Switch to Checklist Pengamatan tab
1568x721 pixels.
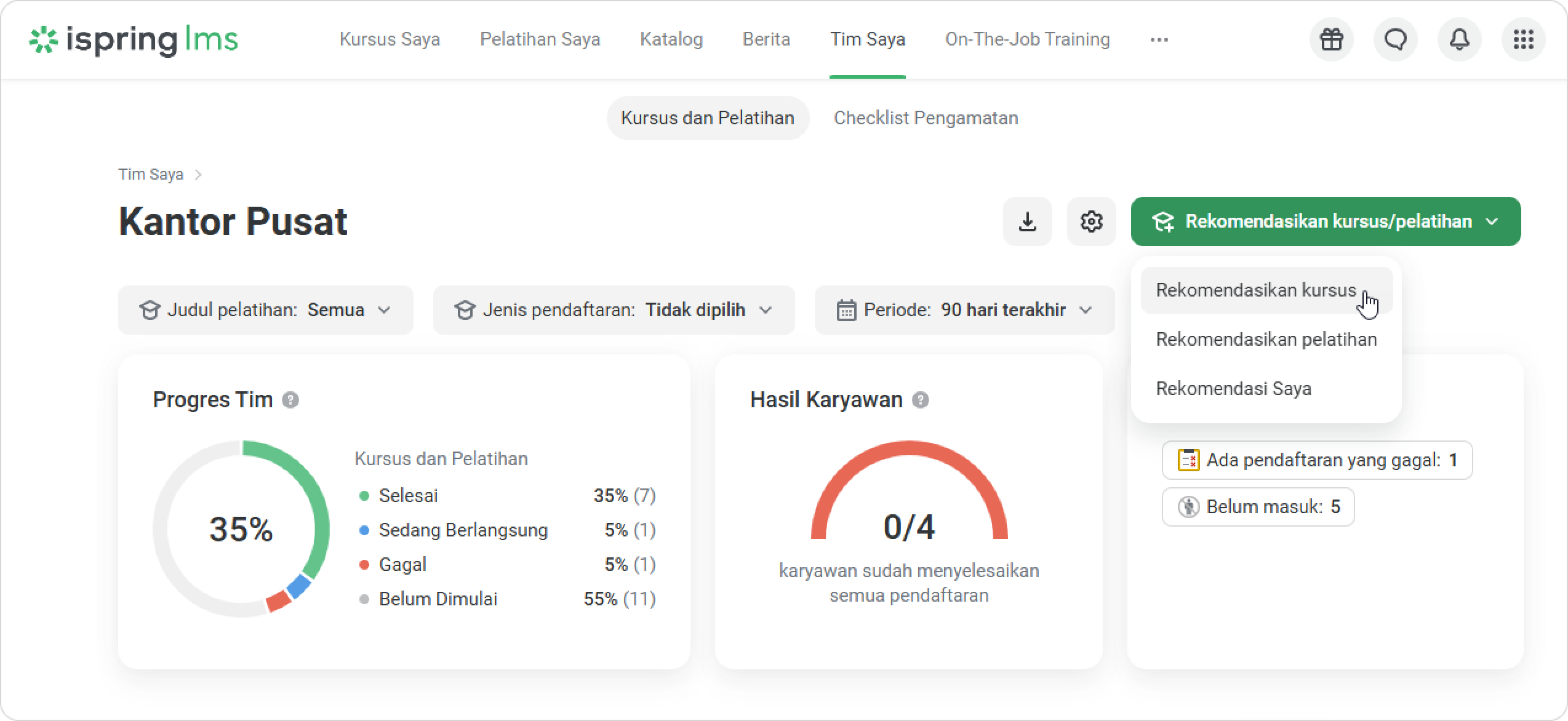pyautogui.click(x=926, y=118)
